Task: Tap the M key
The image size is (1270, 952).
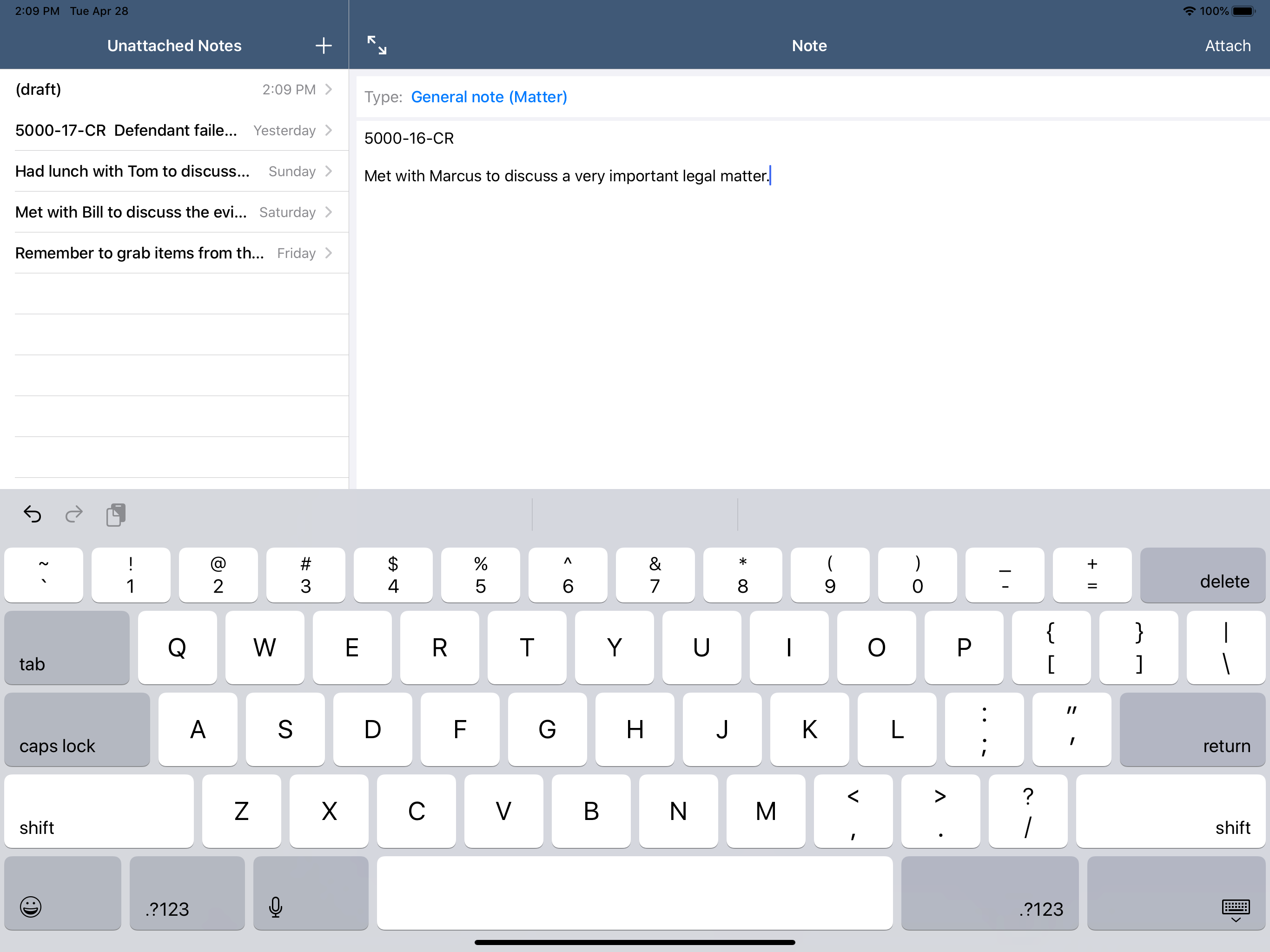Action: click(766, 811)
